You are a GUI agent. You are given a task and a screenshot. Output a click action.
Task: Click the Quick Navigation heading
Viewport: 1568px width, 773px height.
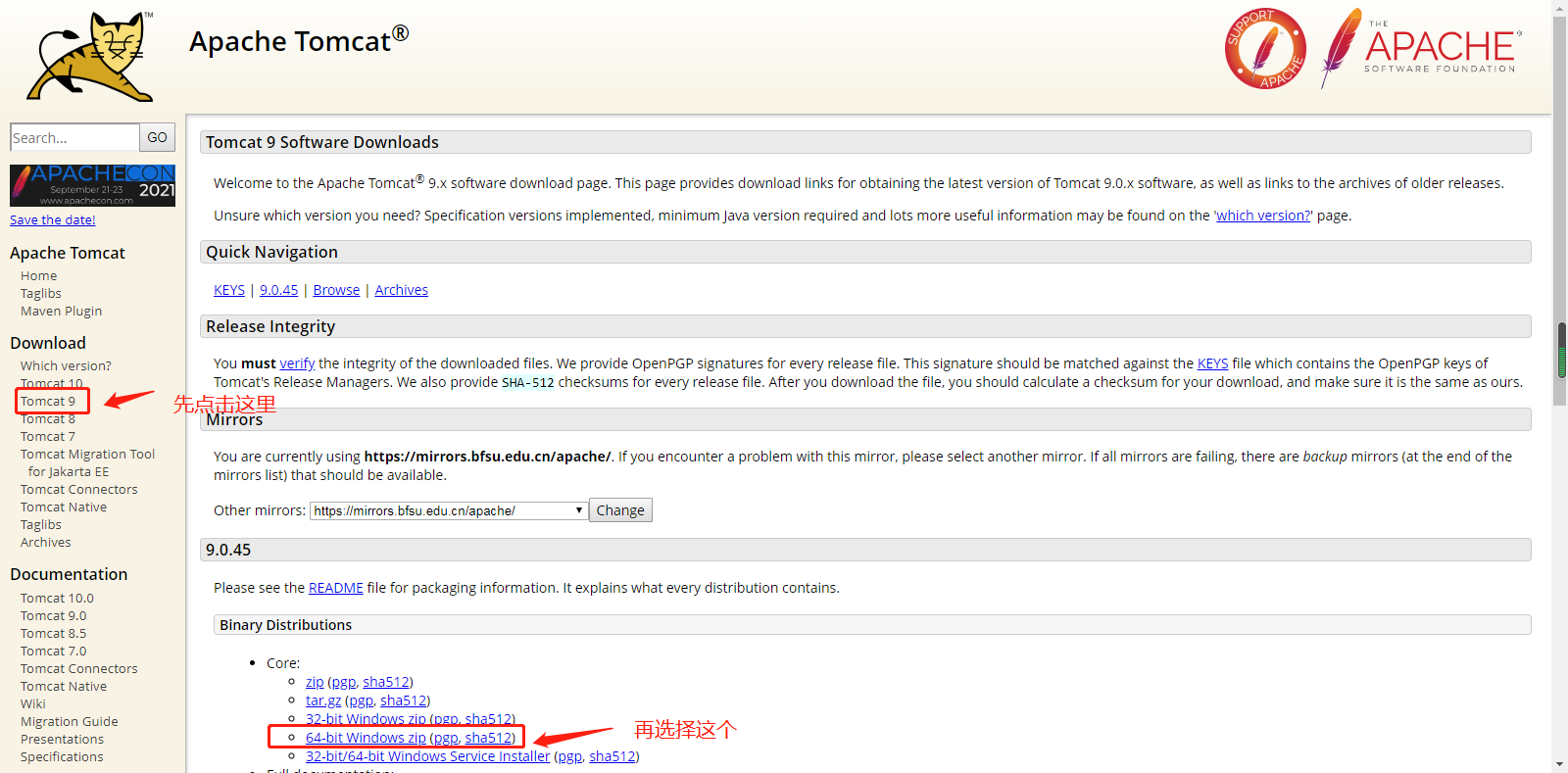coord(271,252)
